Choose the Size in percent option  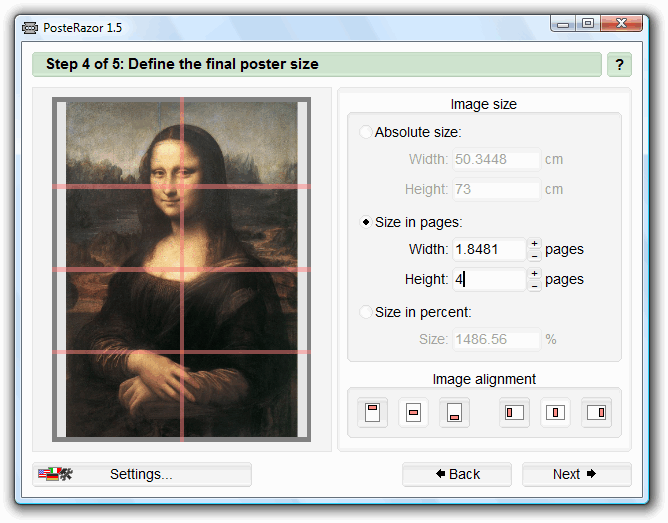[366, 312]
